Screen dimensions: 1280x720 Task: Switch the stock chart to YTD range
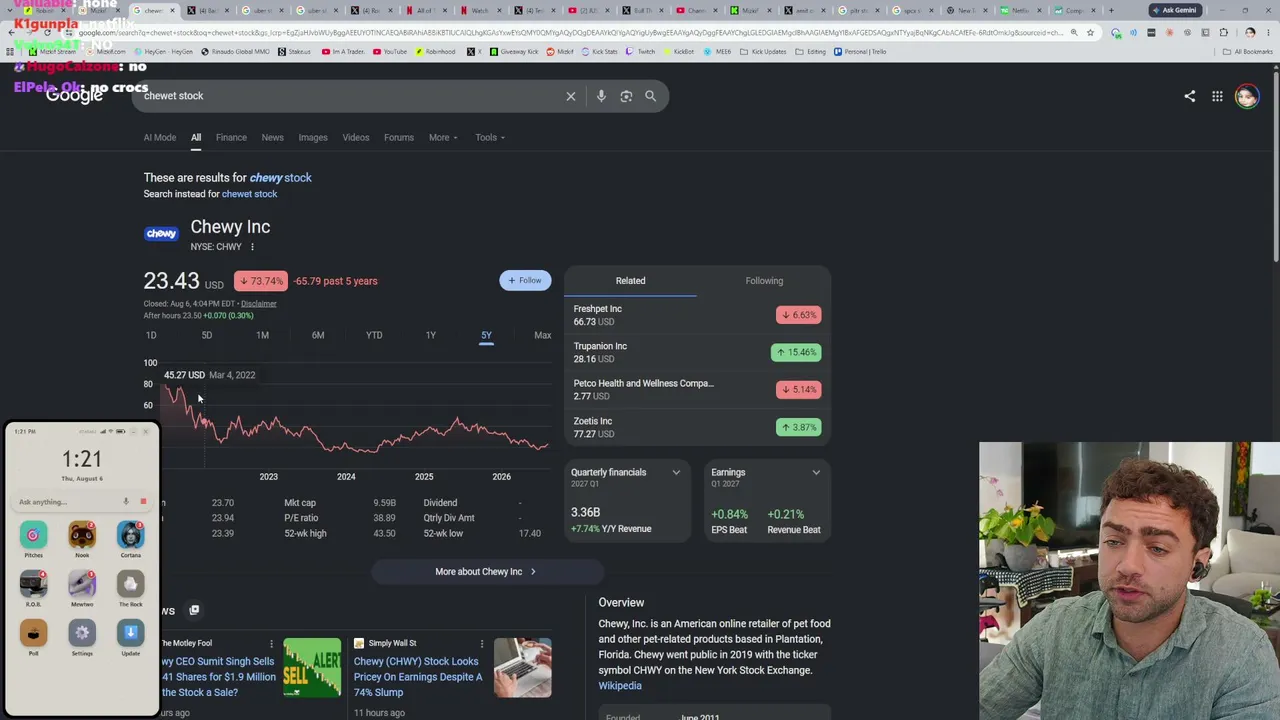pos(374,336)
